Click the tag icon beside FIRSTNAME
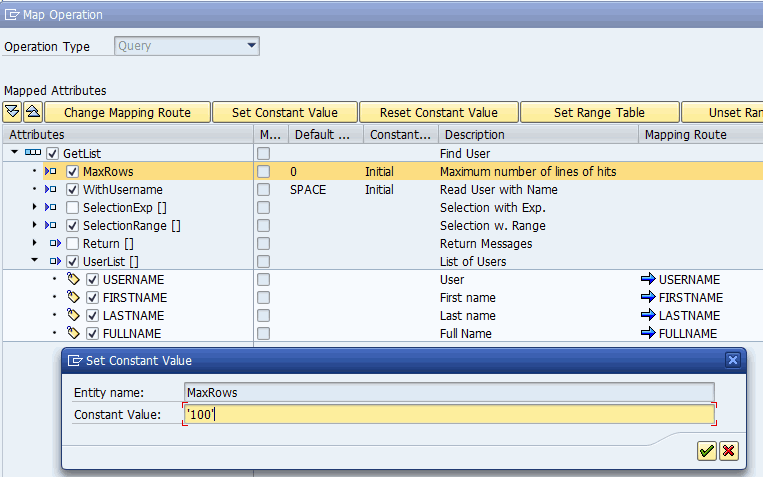 (73, 297)
